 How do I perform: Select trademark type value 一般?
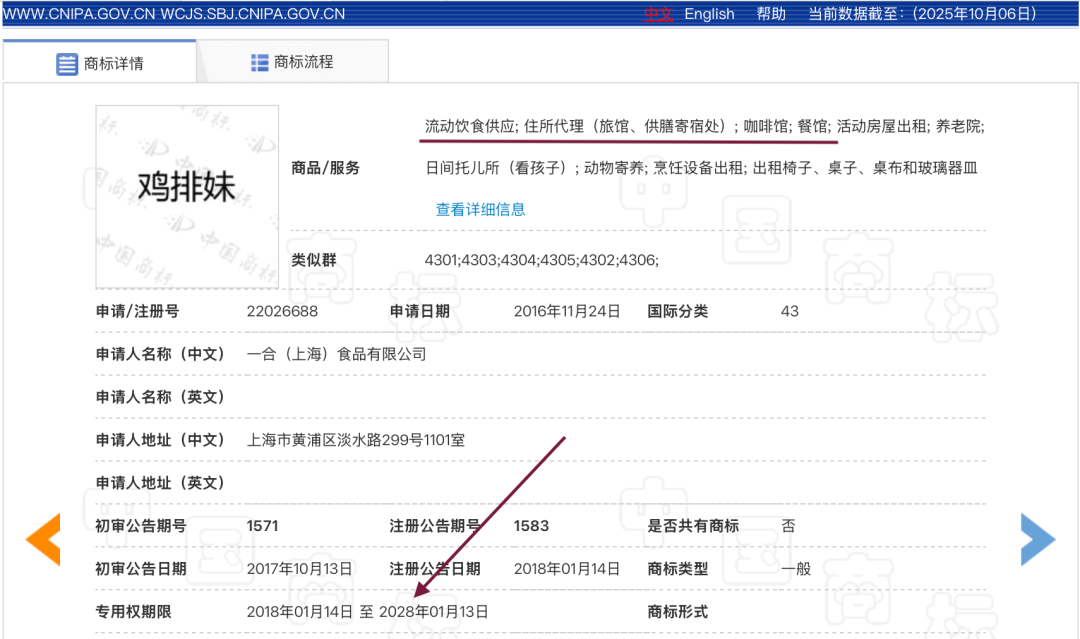tap(796, 569)
